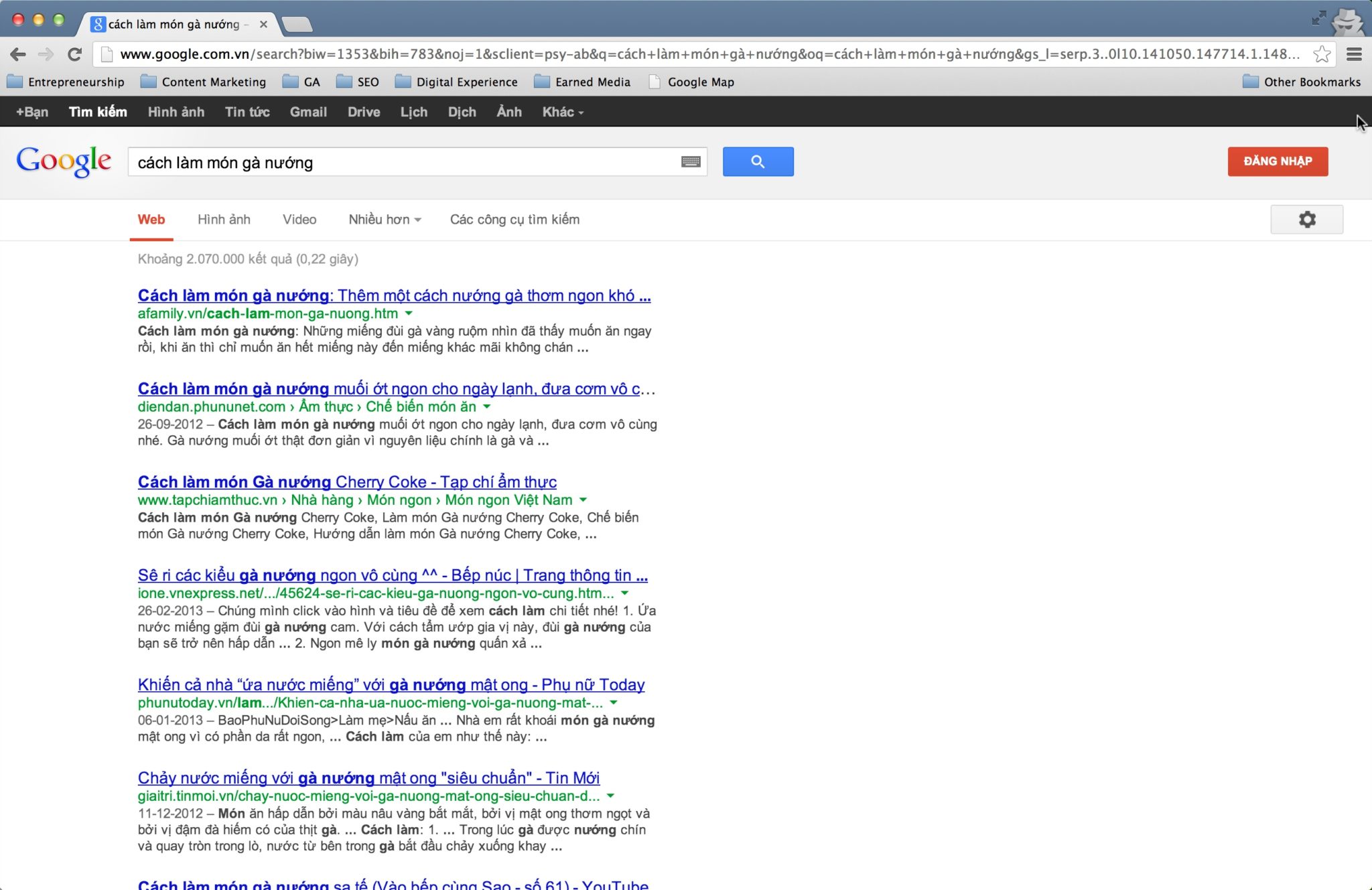Open the GA bookmarks folder
Viewport: 1372px width, 890px height.
(301, 82)
